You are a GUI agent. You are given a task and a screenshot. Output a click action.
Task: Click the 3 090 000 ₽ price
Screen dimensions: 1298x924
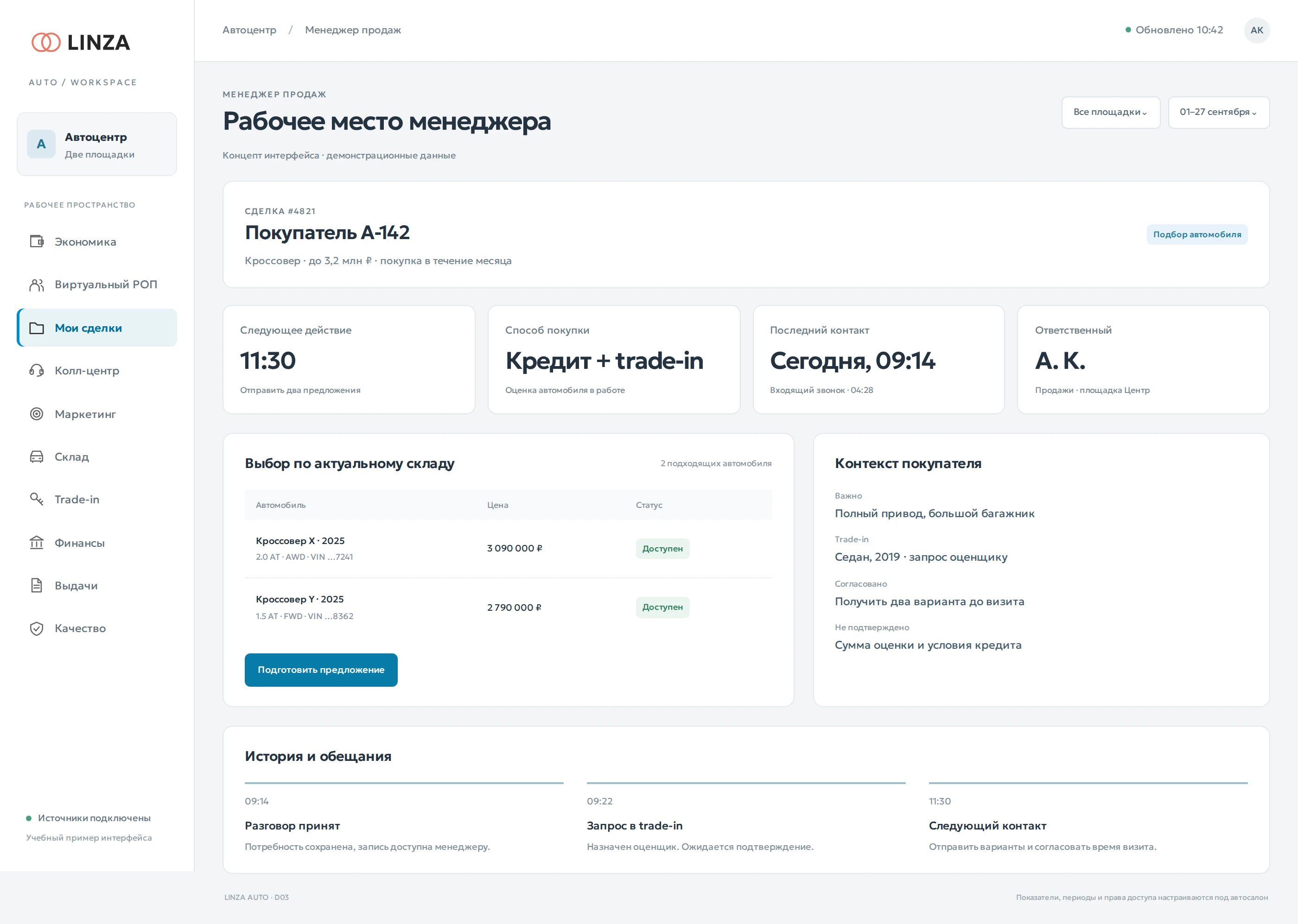pos(515,549)
